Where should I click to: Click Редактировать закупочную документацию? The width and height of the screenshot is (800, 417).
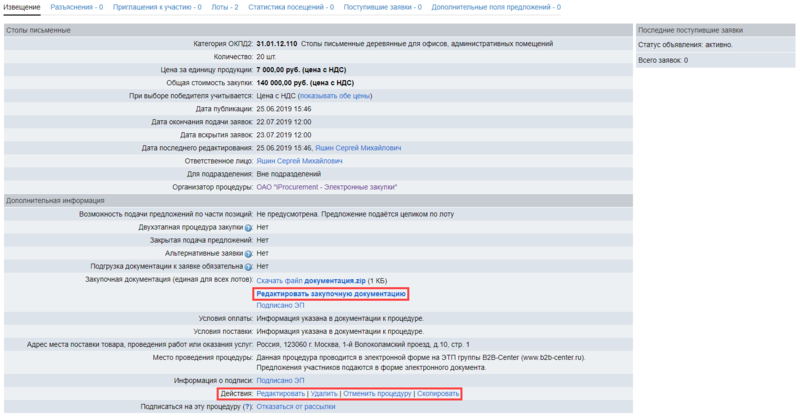331,294
